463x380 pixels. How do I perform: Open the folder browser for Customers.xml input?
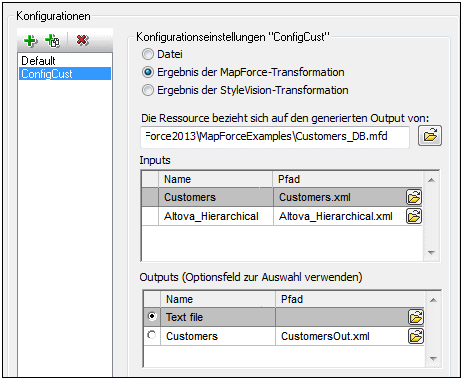click(414, 197)
